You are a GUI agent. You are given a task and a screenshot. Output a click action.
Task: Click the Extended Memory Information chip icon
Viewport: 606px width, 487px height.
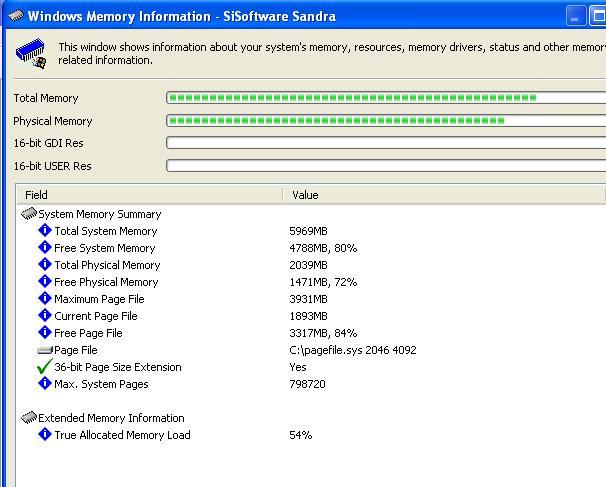pos(29,417)
